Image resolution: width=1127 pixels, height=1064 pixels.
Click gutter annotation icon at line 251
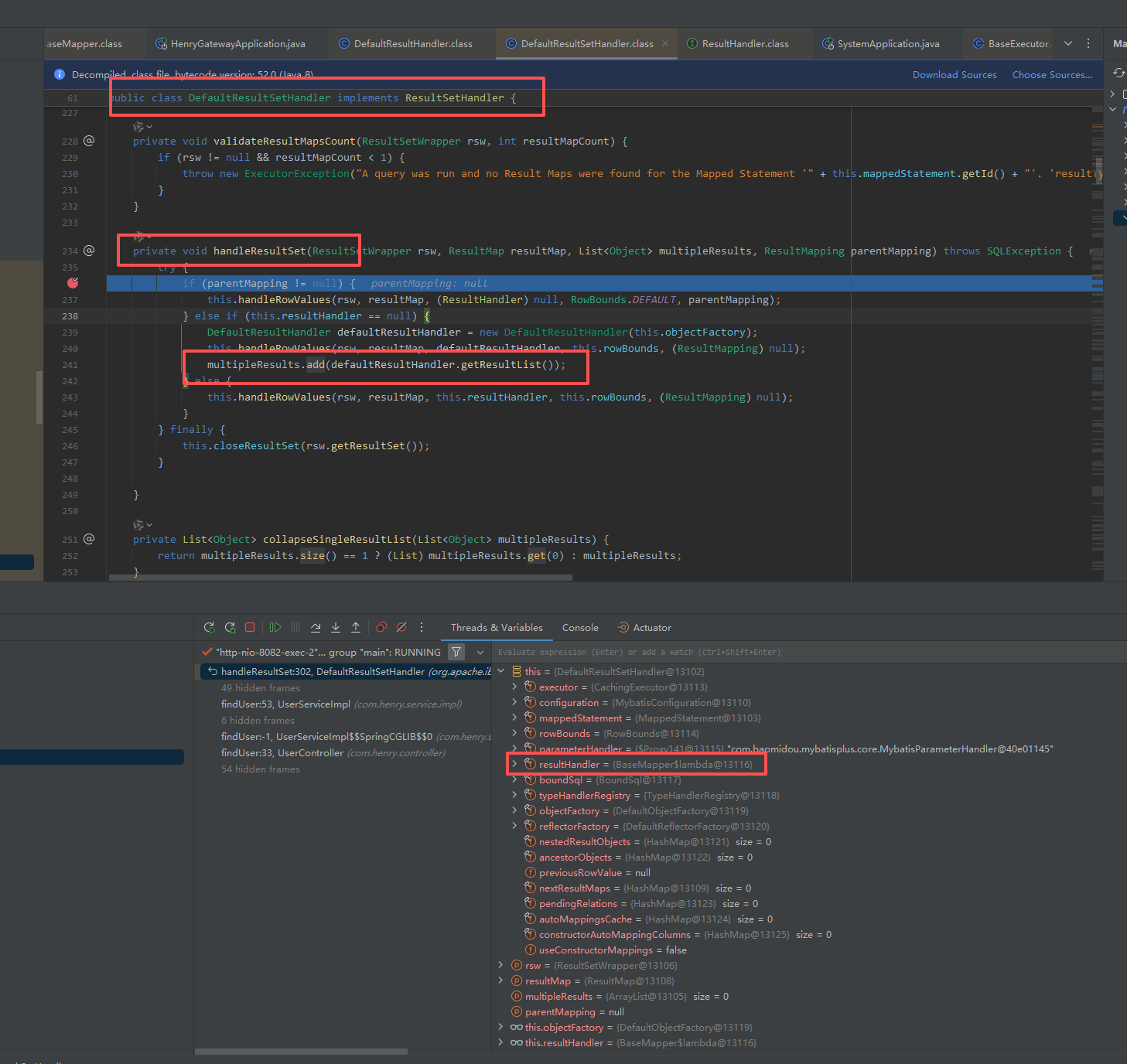click(x=89, y=539)
